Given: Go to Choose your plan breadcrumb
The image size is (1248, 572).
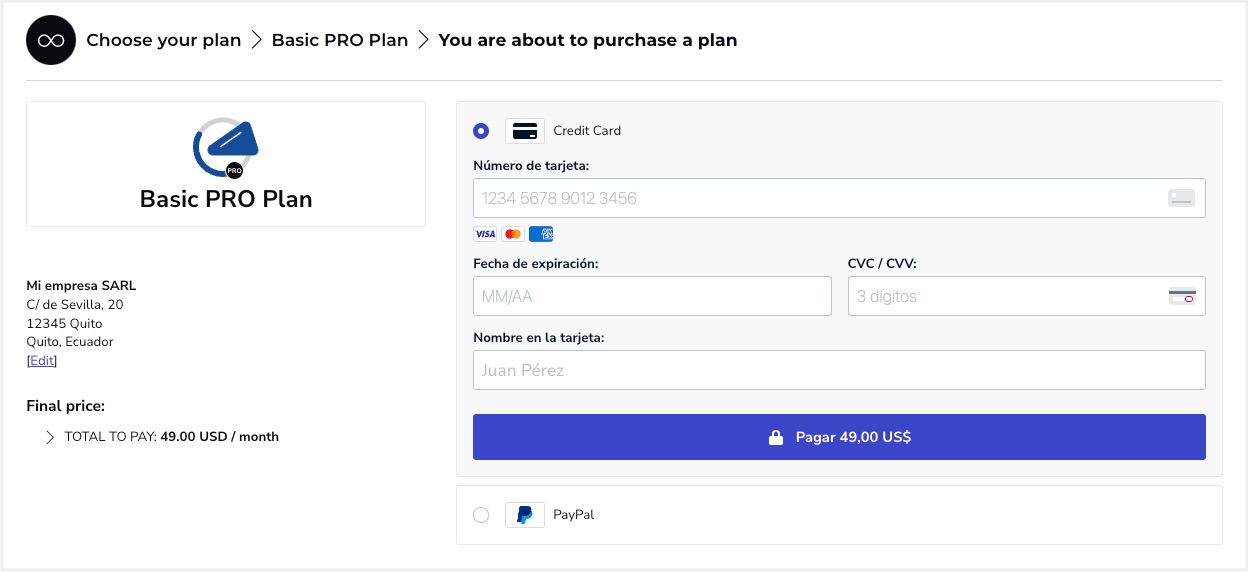Looking at the screenshot, I should pyautogui.click(x=164, y=41).
